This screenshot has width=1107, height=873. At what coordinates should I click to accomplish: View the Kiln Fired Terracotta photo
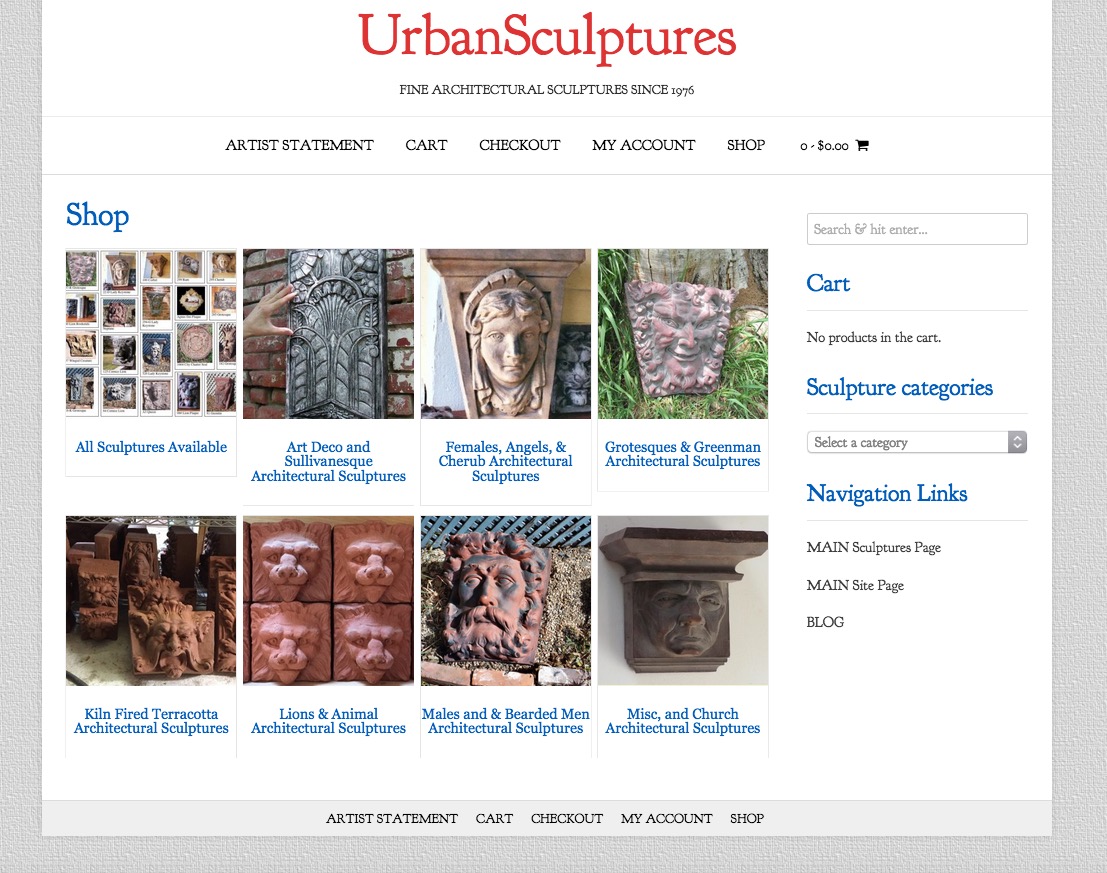point(151,601)
